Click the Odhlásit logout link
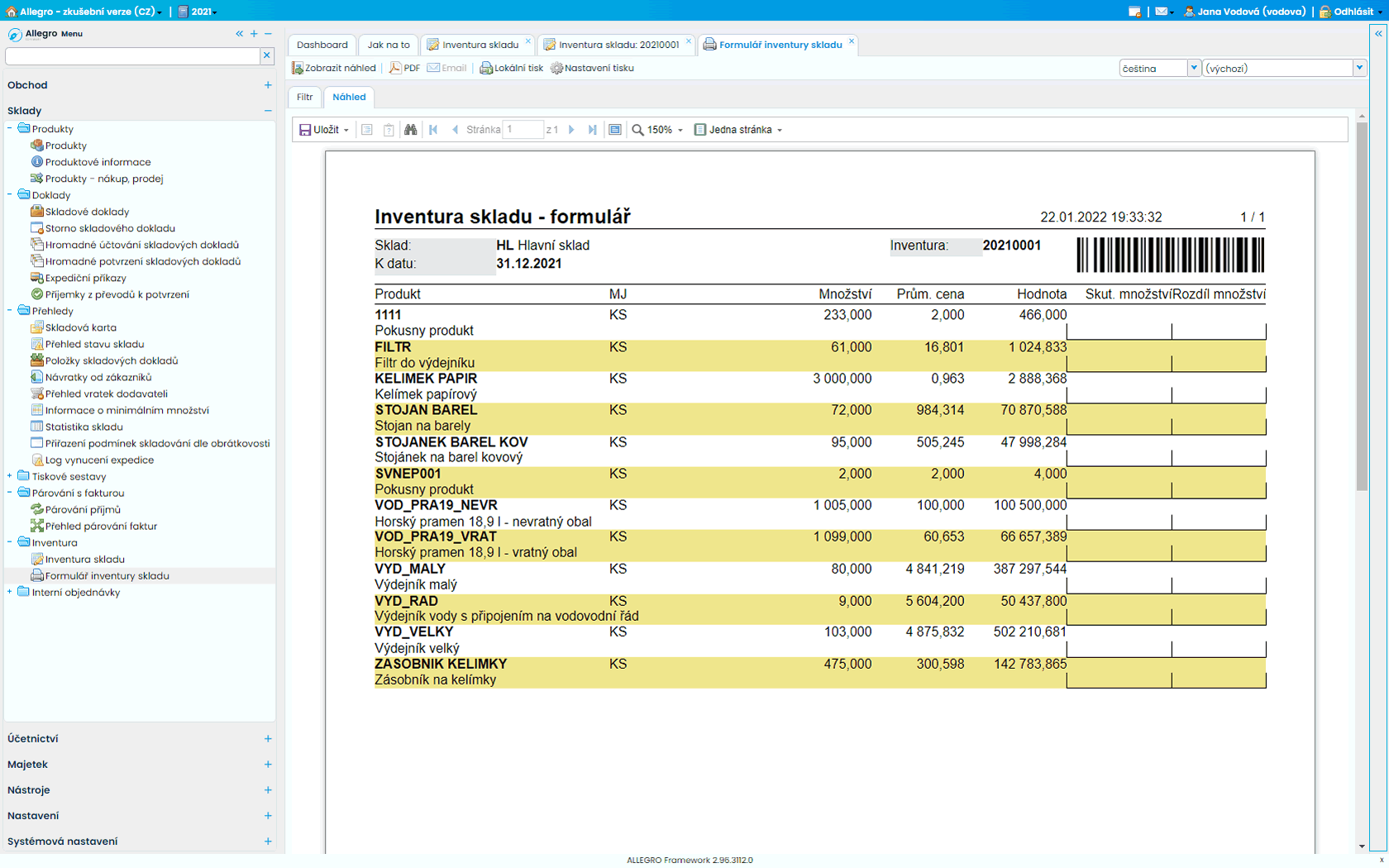Image resolution: width=1389 pixels, height=868 pixels. (1353, 12)
